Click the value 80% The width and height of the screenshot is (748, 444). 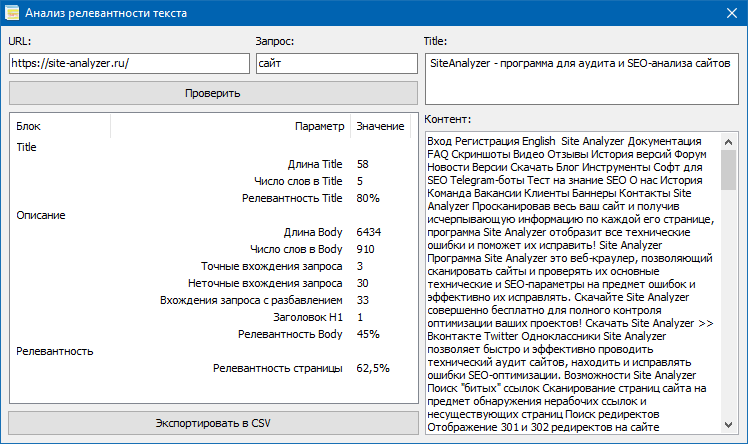[x=368, y=198]
